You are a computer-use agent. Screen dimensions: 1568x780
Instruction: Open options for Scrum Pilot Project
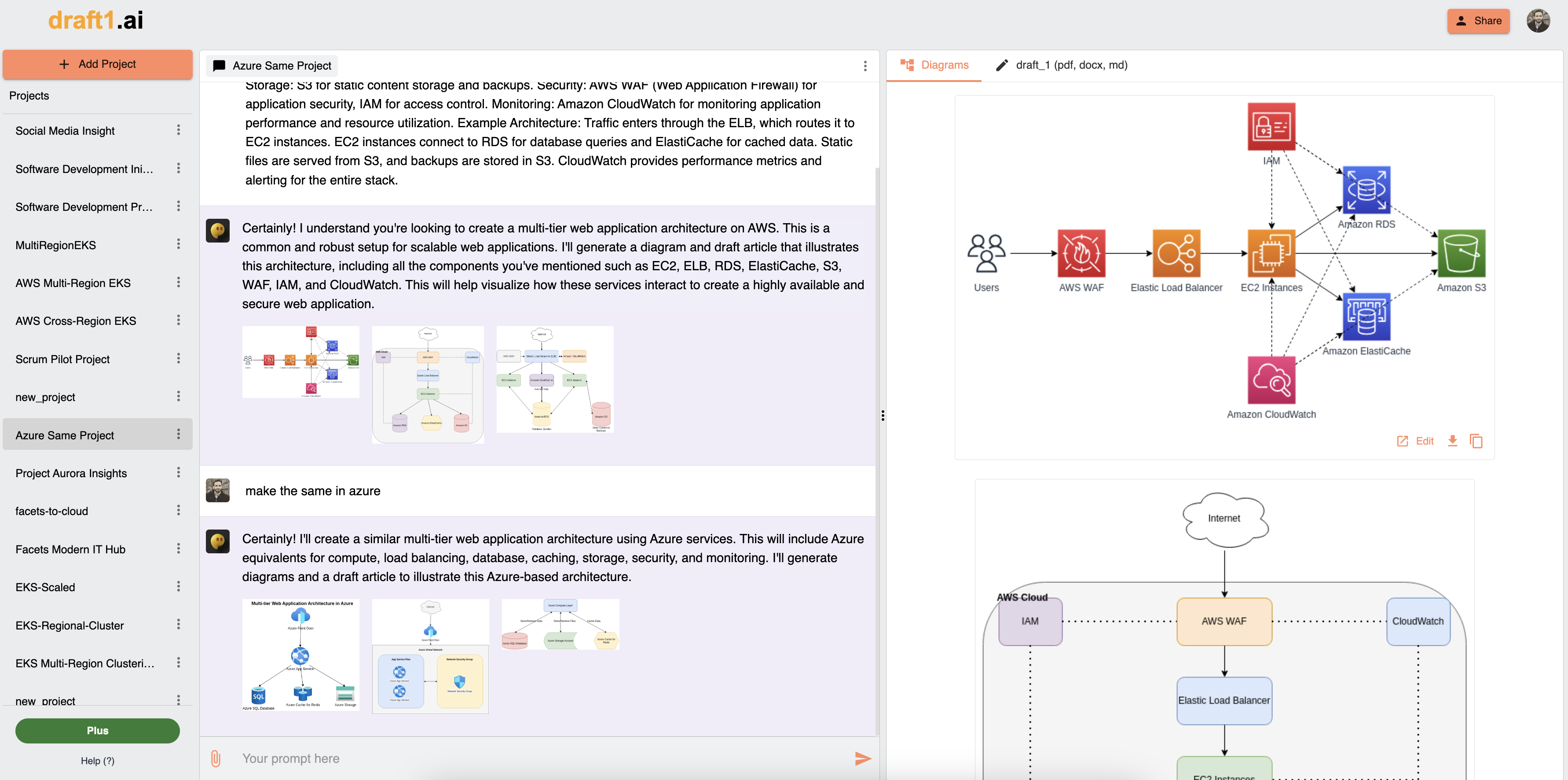[178, 359]
